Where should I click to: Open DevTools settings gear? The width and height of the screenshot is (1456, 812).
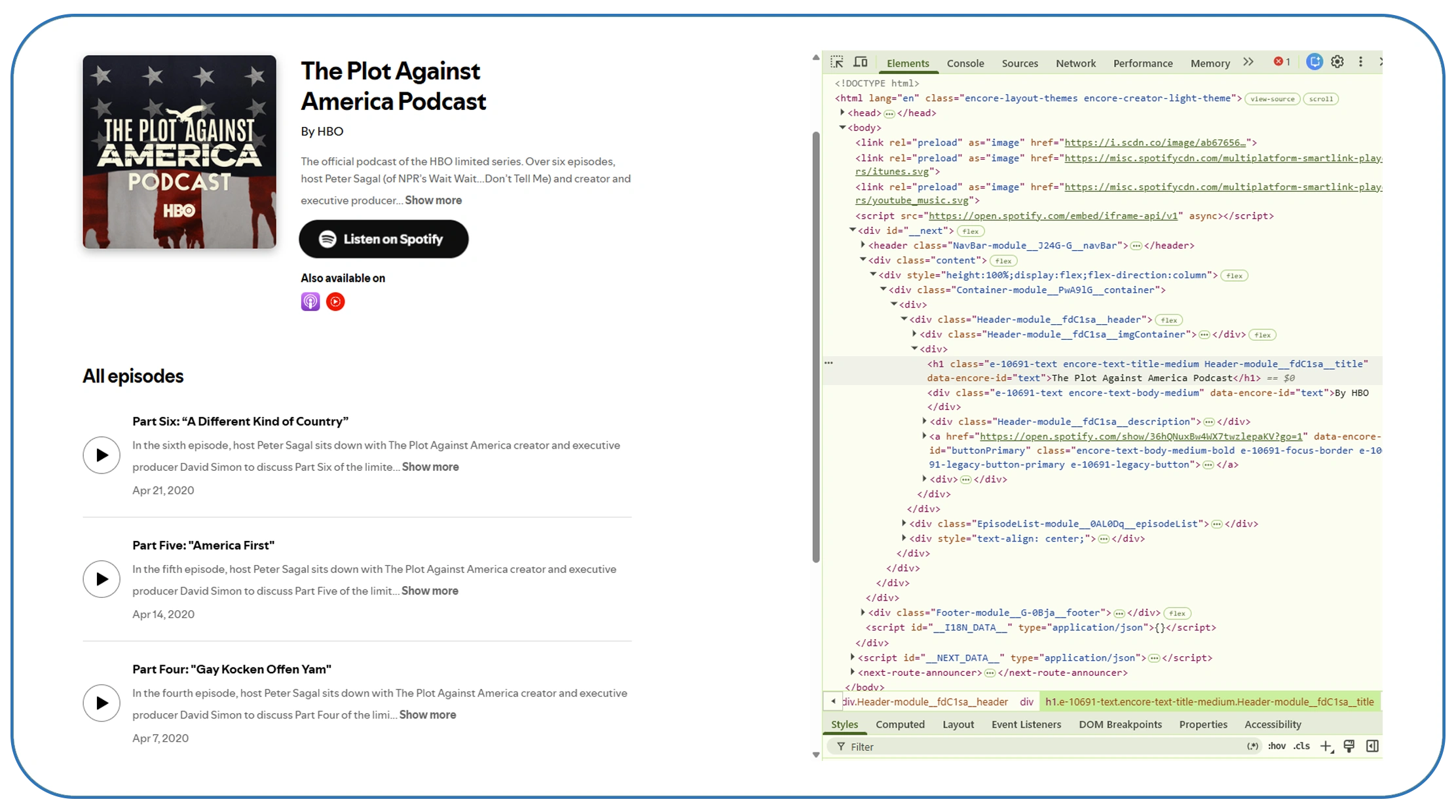click(x=1337, y=62)
